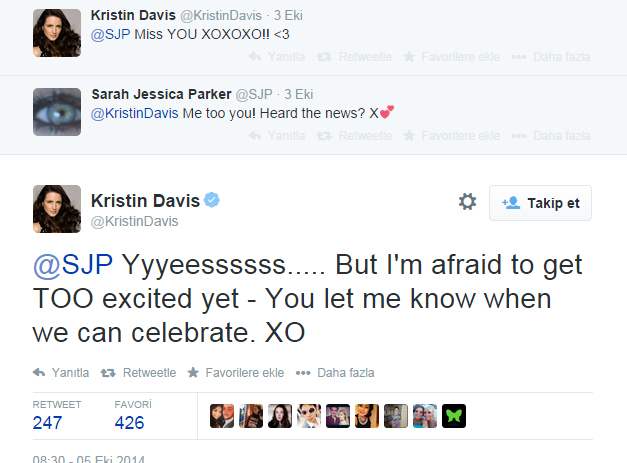Open the sunglasses avatar among the favoriters

309,416
